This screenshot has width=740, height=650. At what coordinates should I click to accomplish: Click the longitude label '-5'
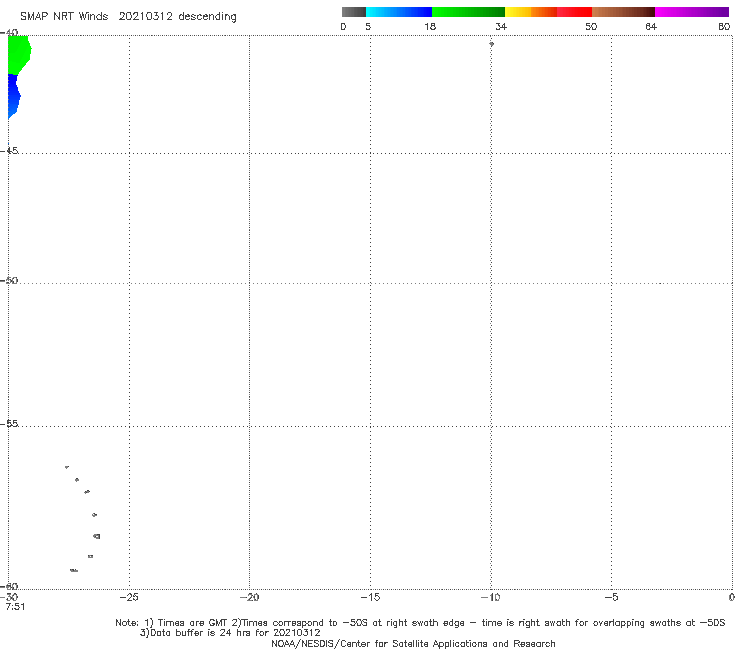pyautogui.click(x=611, y=598)
